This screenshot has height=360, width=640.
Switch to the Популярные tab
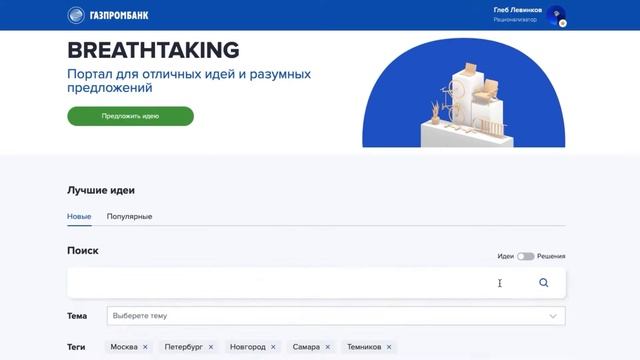tap(129, 216)
